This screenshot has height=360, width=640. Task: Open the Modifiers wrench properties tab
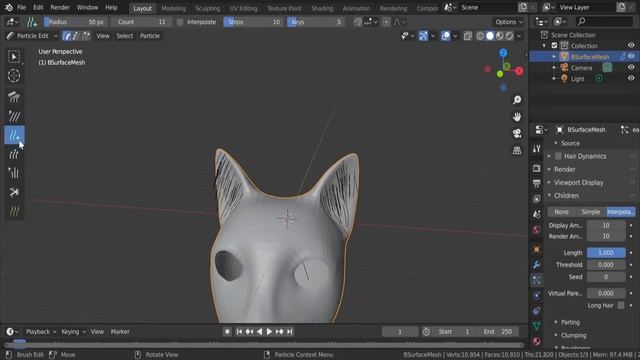(537, 264)
